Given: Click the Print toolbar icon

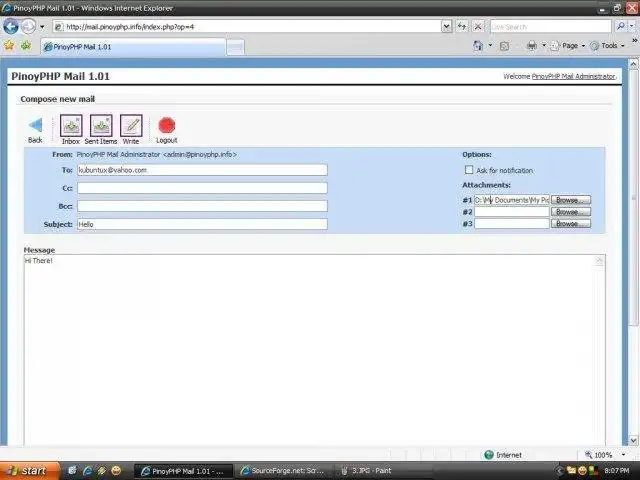Looking at the screenshot, I should pyautogui.click(x=532, y=46).
